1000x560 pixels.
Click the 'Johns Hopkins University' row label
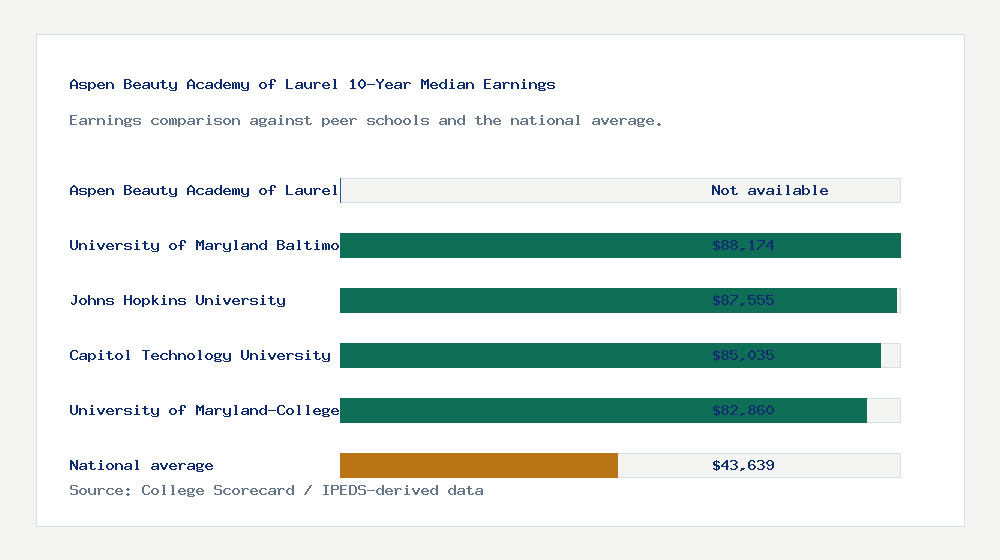point(177,300)
